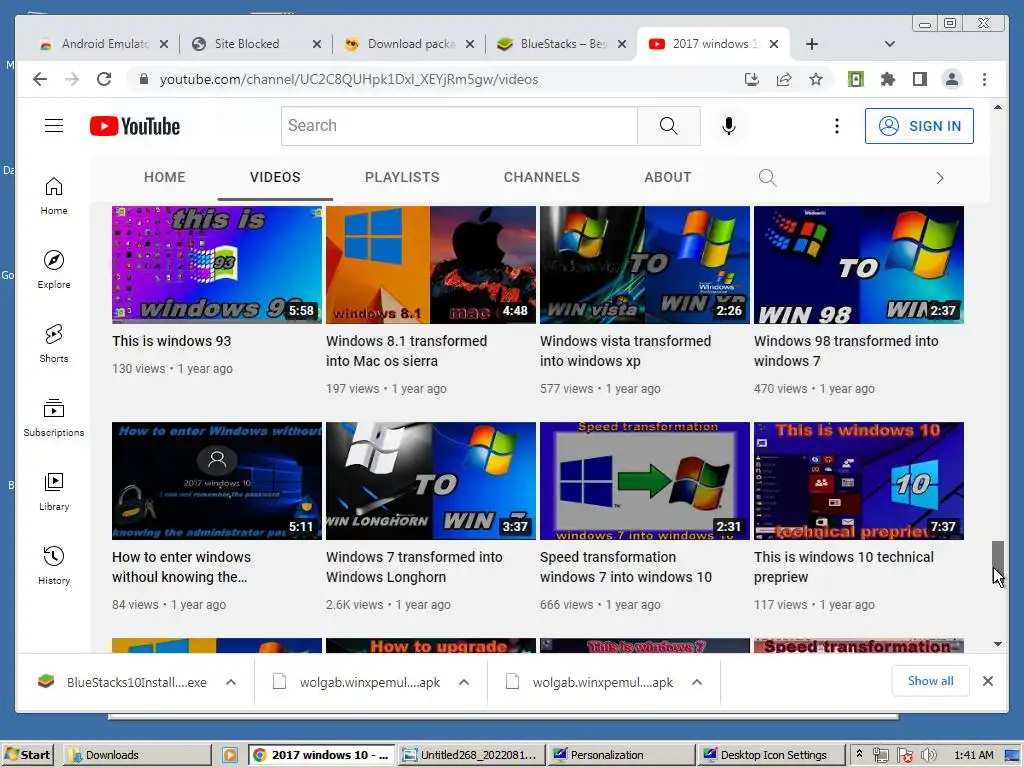Image resolution: width=1024 pixels, height=768 pixels.
Task: Open the Windows Start button
Action: coord(27,755)
